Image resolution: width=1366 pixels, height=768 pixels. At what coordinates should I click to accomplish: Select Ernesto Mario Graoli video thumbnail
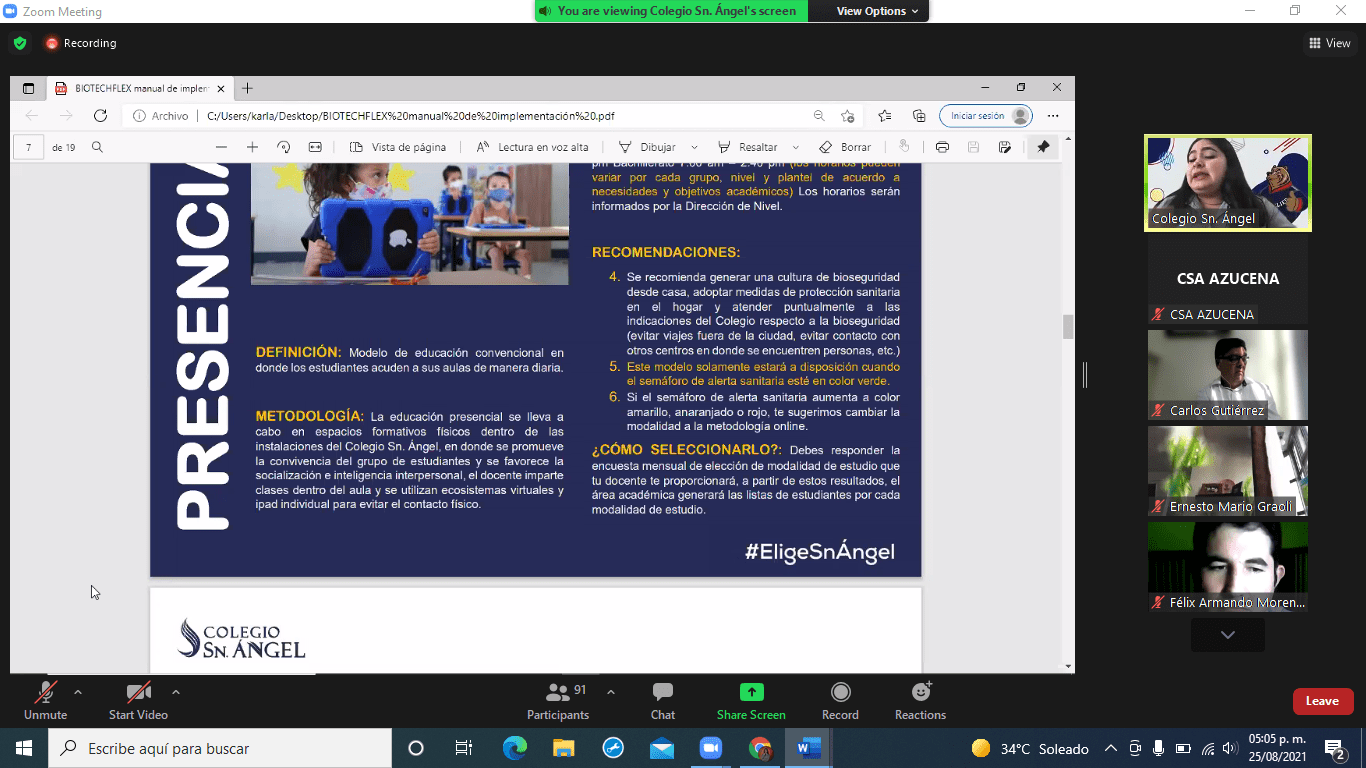pyautogui.click(x=1228, y=471)
